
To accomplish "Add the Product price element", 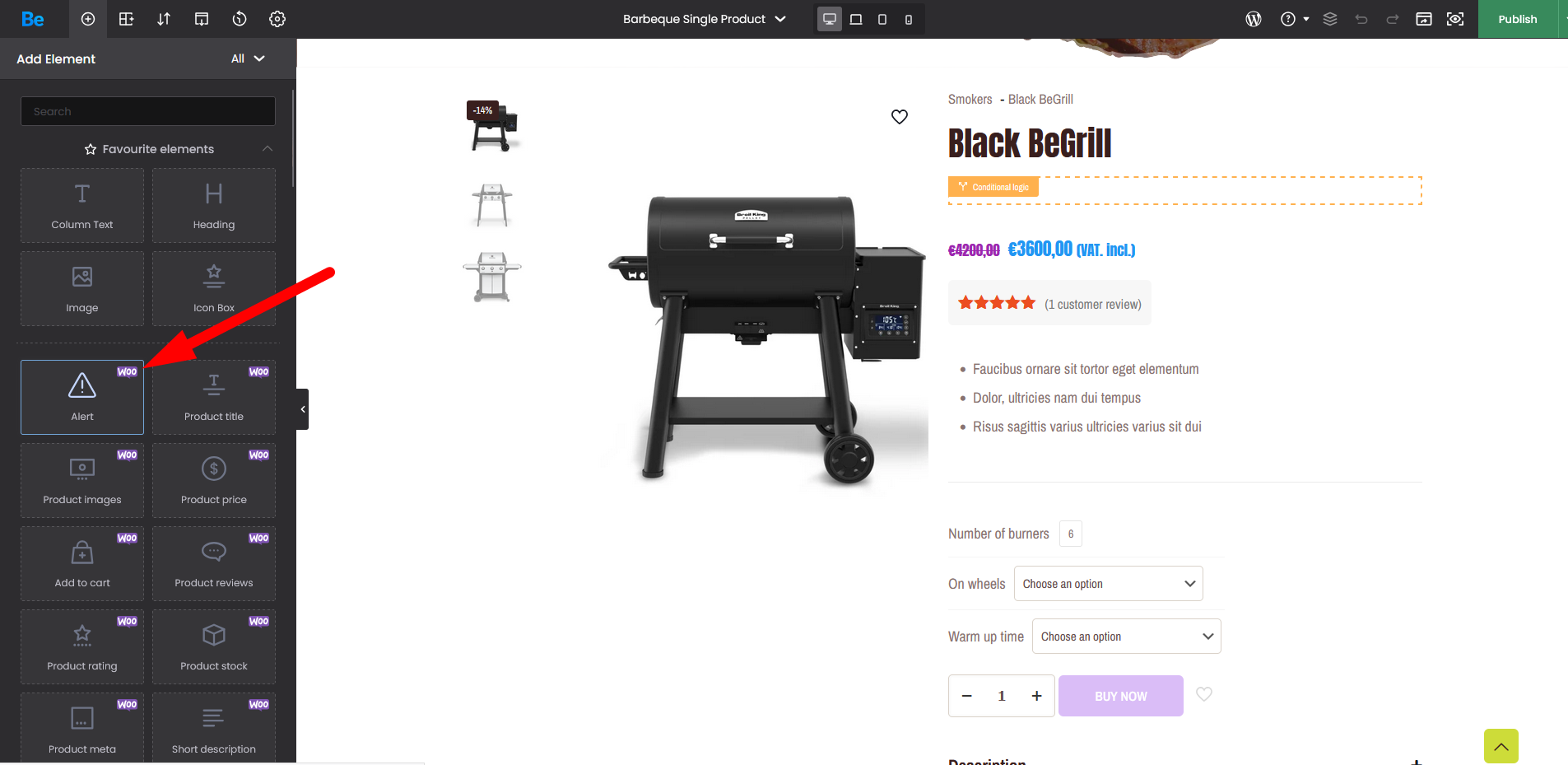I will (214, 480).
